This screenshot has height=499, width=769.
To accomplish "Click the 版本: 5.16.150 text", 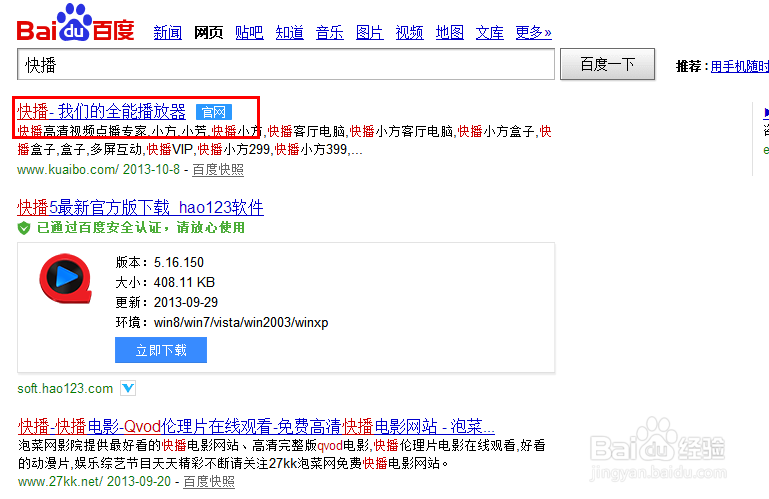I will [159, 263].
